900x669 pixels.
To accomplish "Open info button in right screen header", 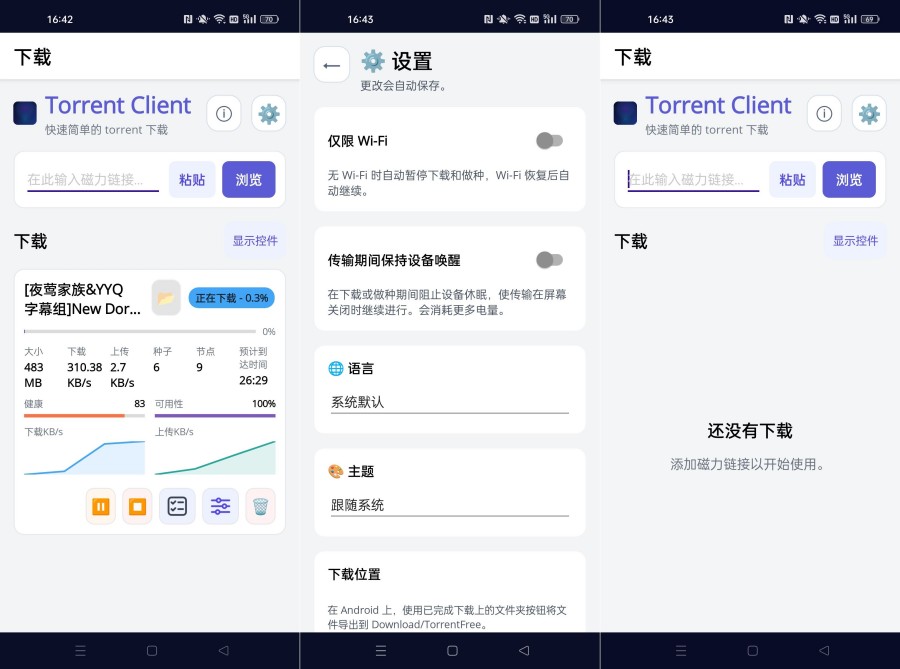I will [824, 114].
